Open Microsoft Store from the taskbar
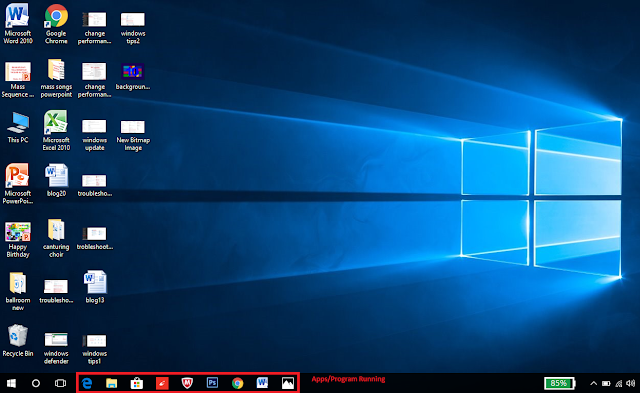Viewport: 640px width, 393px height. click(137, 383)
